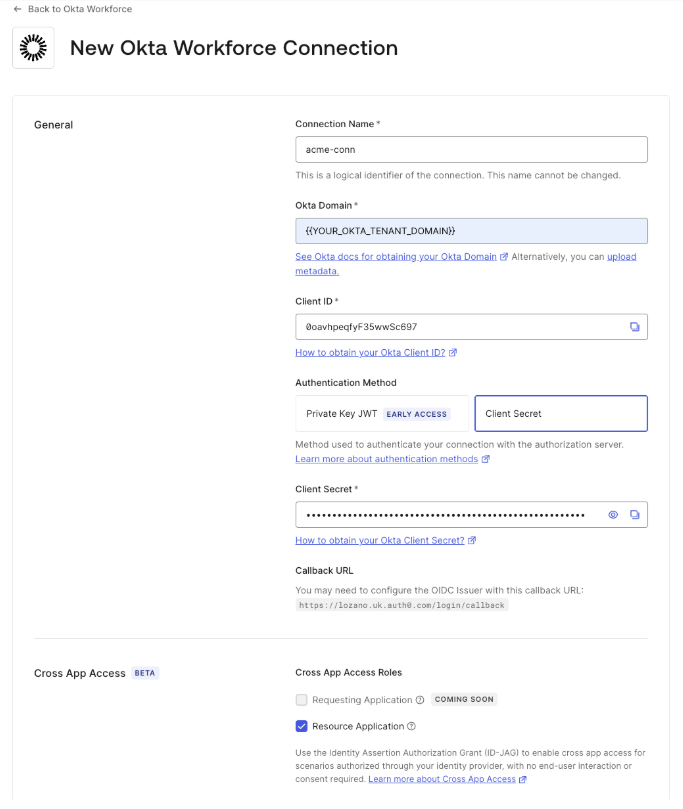
Task: Click external link icon after Cross App Access link
Action: tap(523, 779)
